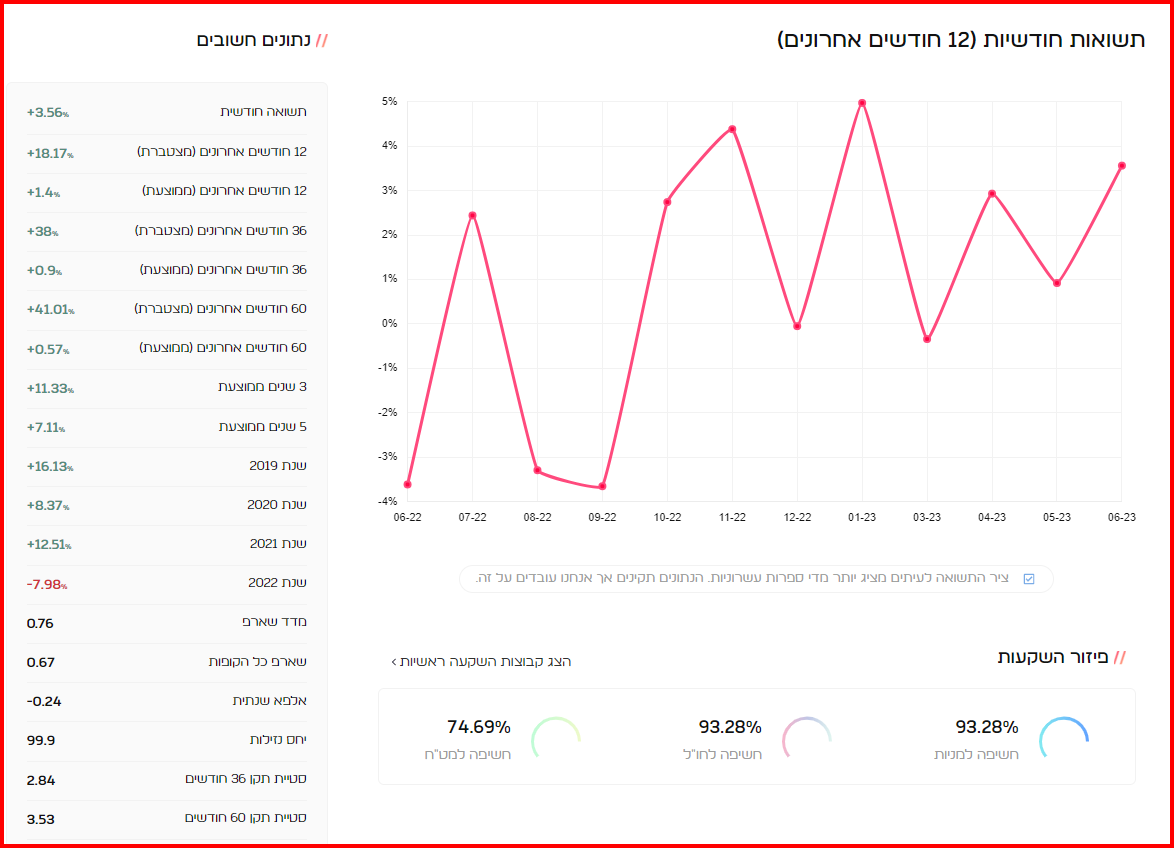
Task: Click the +1.4% average 12-month value
Action: (x=43, y=192)
